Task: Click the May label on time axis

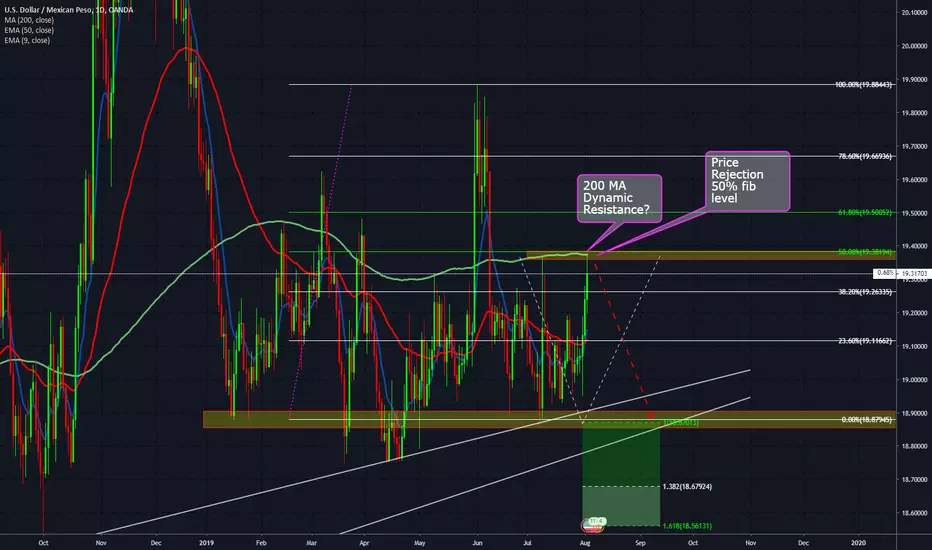Action: point(420,543)
